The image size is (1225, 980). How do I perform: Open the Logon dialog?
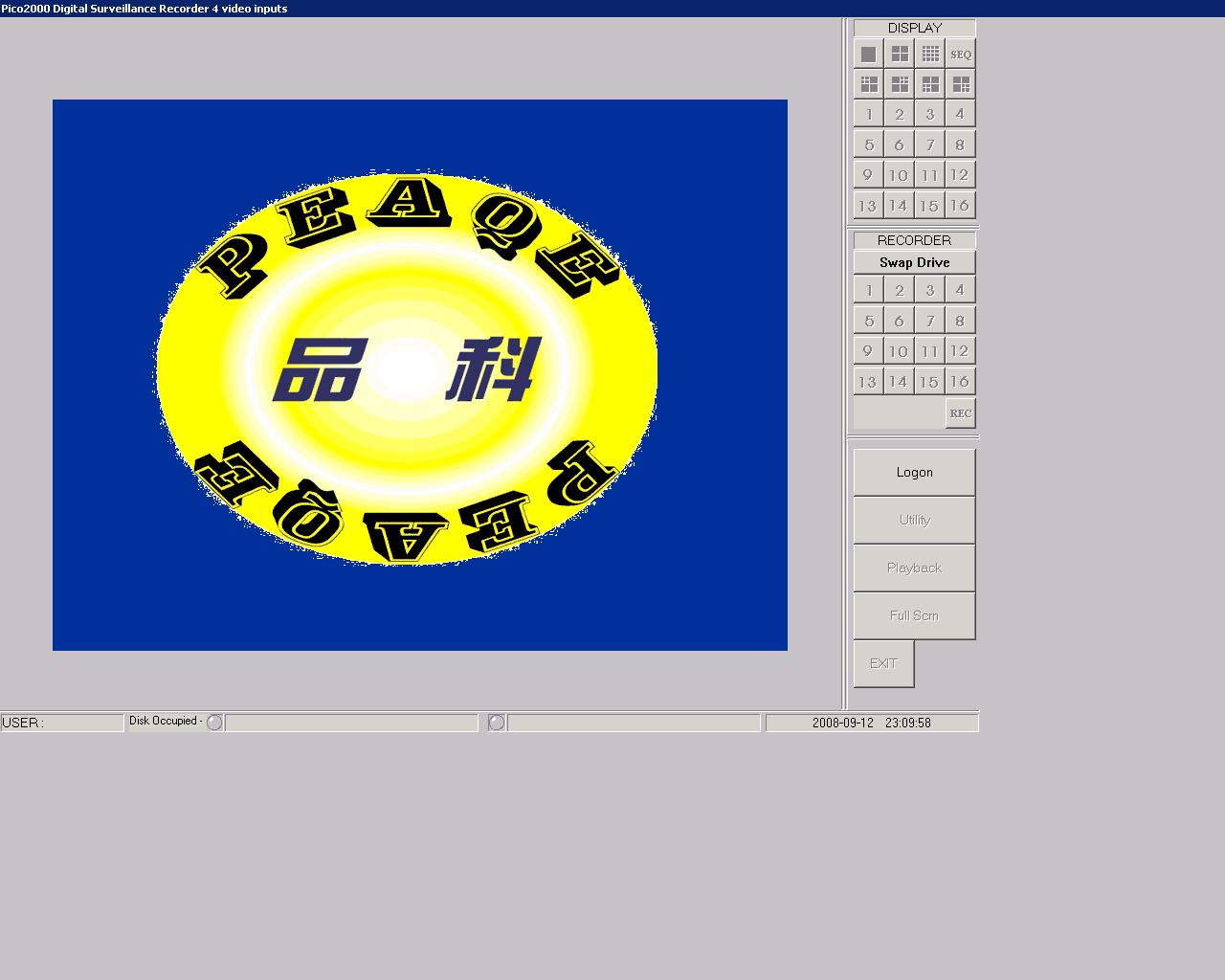[x=914, y=472]
